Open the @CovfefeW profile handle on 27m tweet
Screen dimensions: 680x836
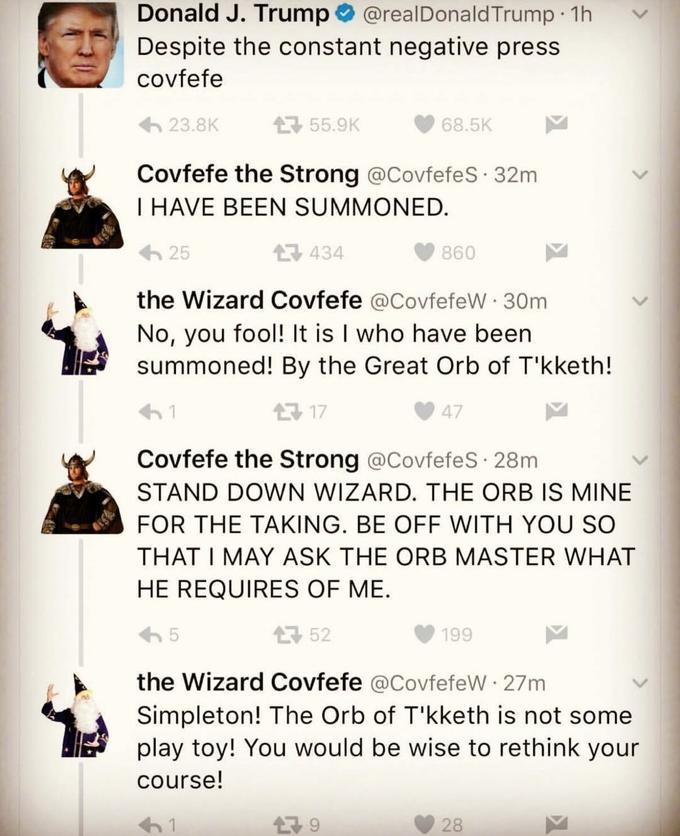tap(428, 683)
